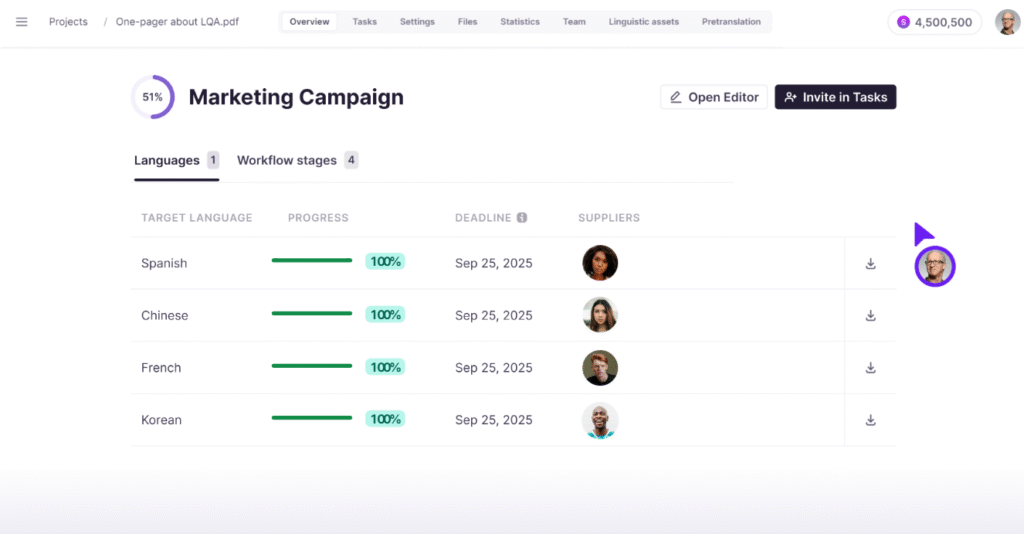Select the Workflow stages tab
Screen dimensions: 1024x534
(x=287, y=160)
